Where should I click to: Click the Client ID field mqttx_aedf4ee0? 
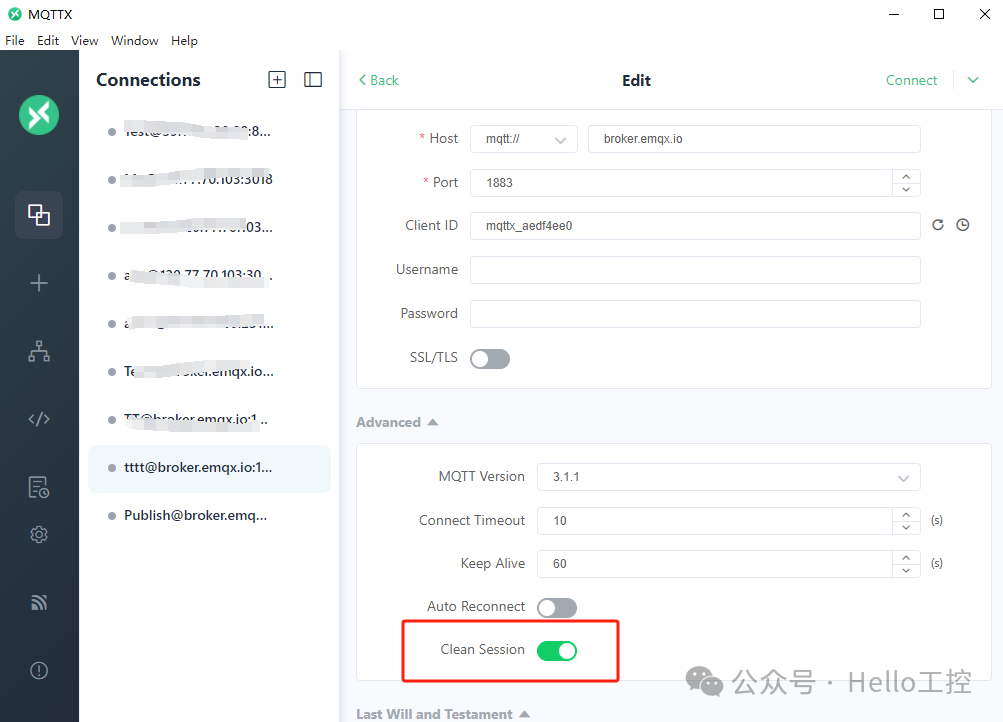coord(695,226)
